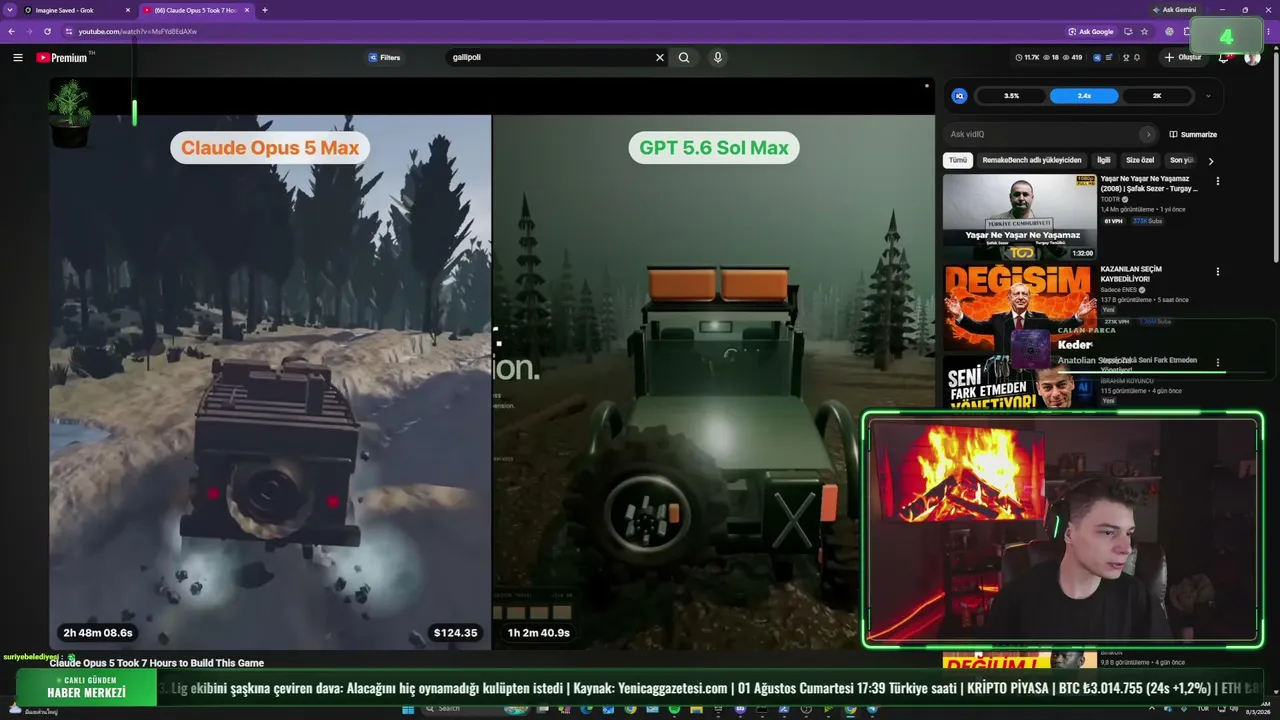Open options menu for İBRAHİM KOYUNCU video
Image resolution: width=1280 pixels, height=720 pixels.
[x=1217, y=362]
